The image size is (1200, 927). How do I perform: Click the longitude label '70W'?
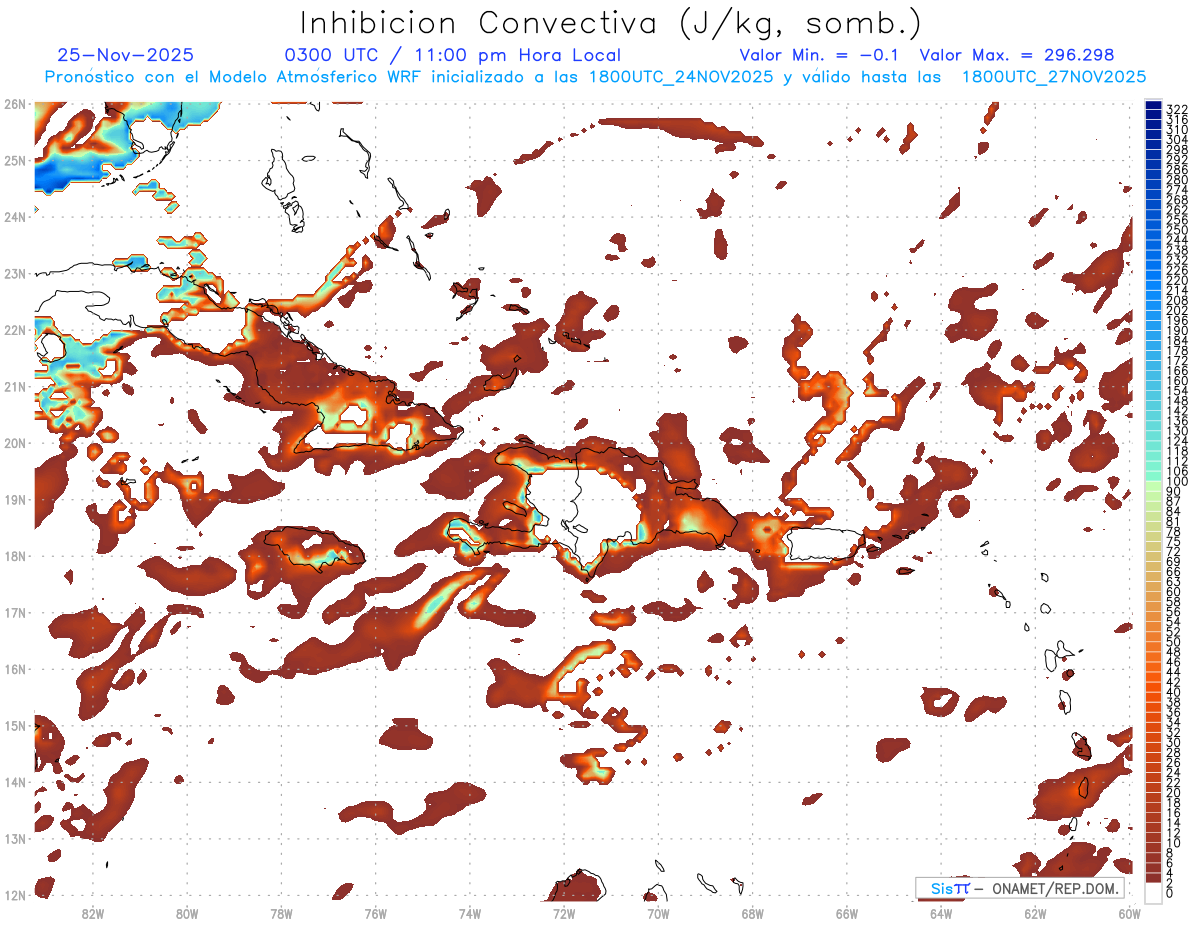point(658,913)
